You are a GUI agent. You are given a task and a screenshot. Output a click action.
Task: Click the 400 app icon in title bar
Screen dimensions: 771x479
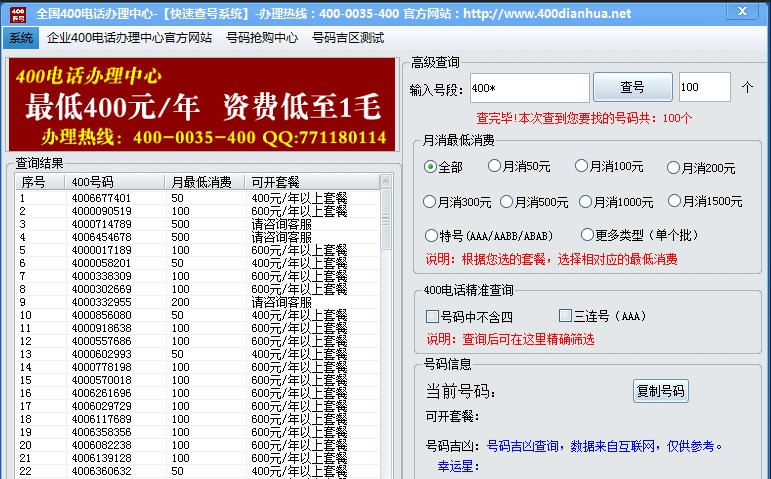click(17, 13)
